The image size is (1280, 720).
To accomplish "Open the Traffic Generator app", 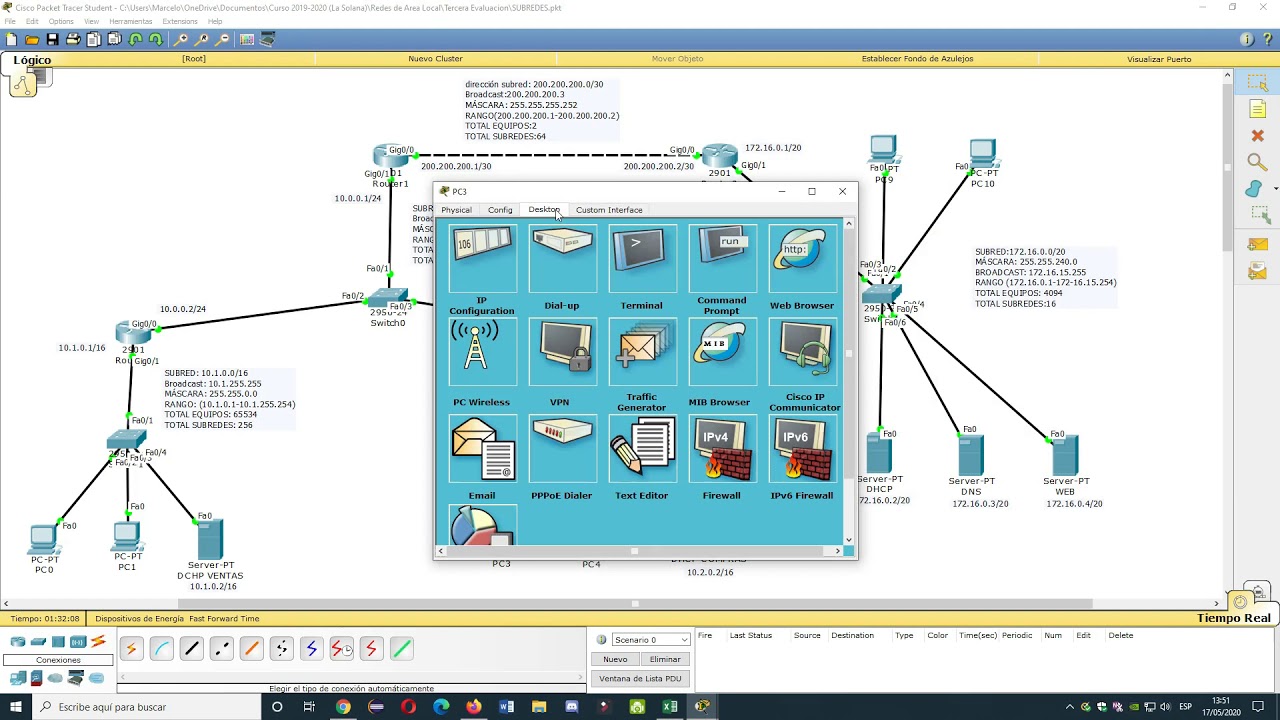I will point(642,352).
